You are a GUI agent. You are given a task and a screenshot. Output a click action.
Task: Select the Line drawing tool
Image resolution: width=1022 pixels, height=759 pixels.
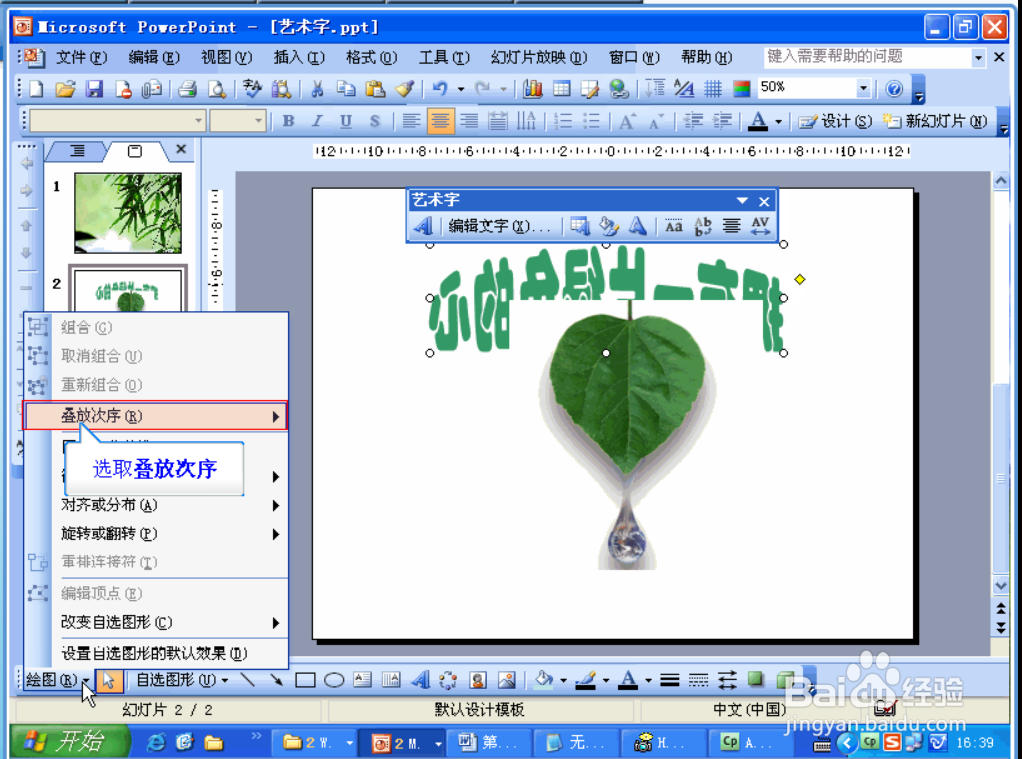pyautogui.click(x=248, y=680)
